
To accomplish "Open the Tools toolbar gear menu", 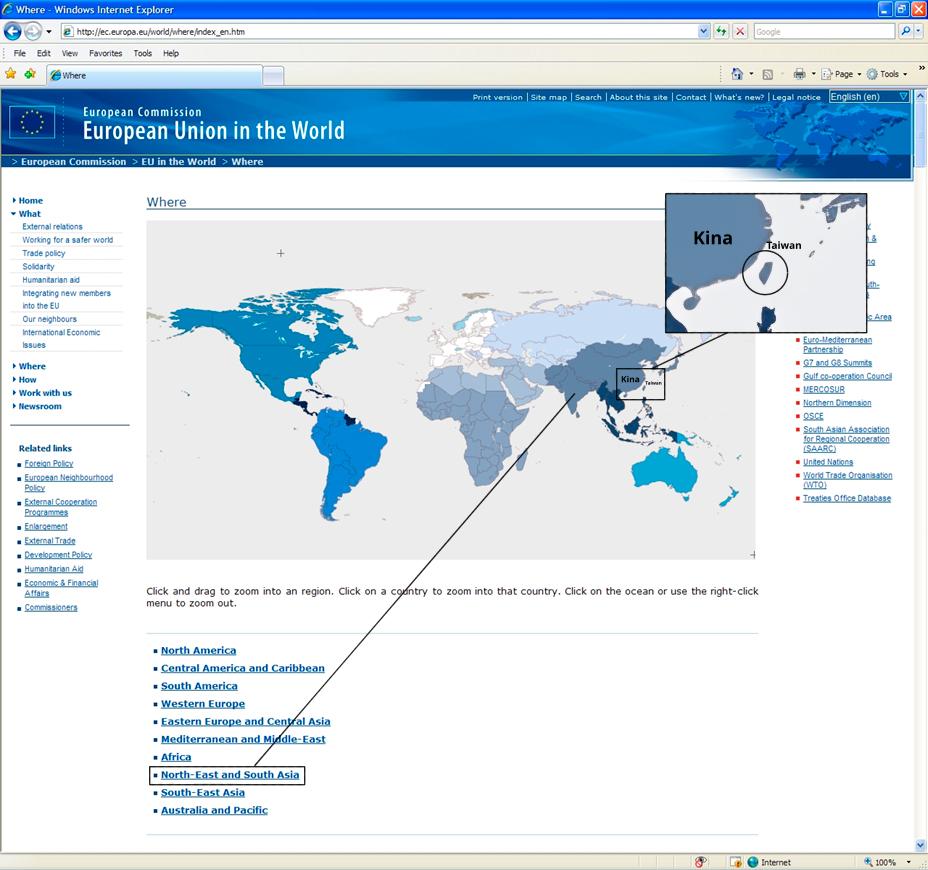I will click(887, 74).
